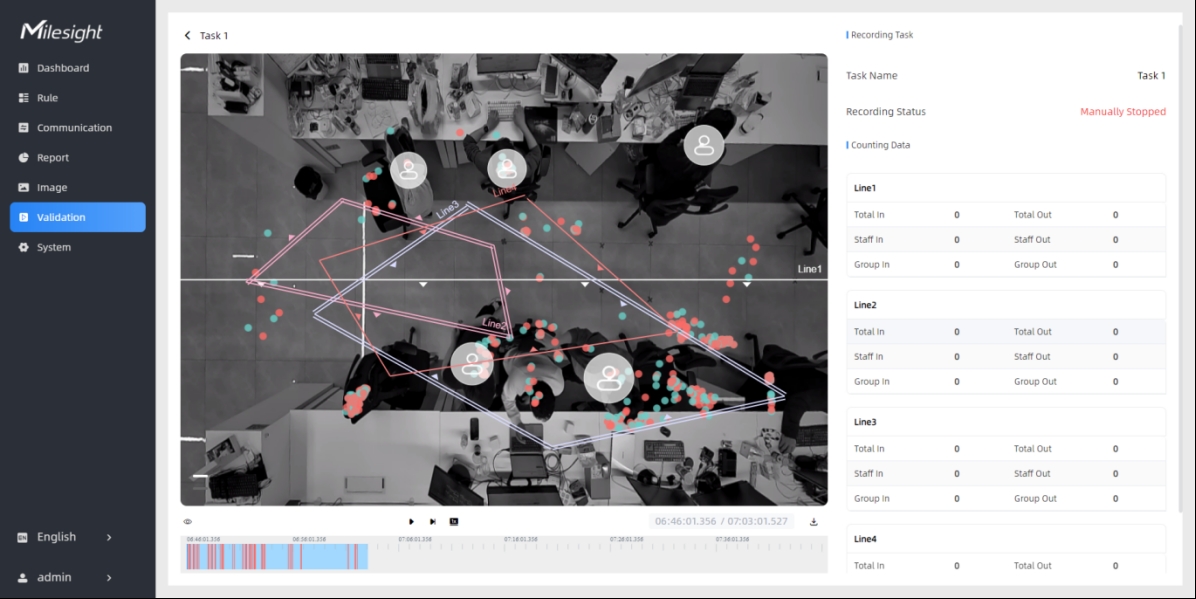Click the playback timestamp display
This screenshot has width=1196, height=599.
(720, 521)
